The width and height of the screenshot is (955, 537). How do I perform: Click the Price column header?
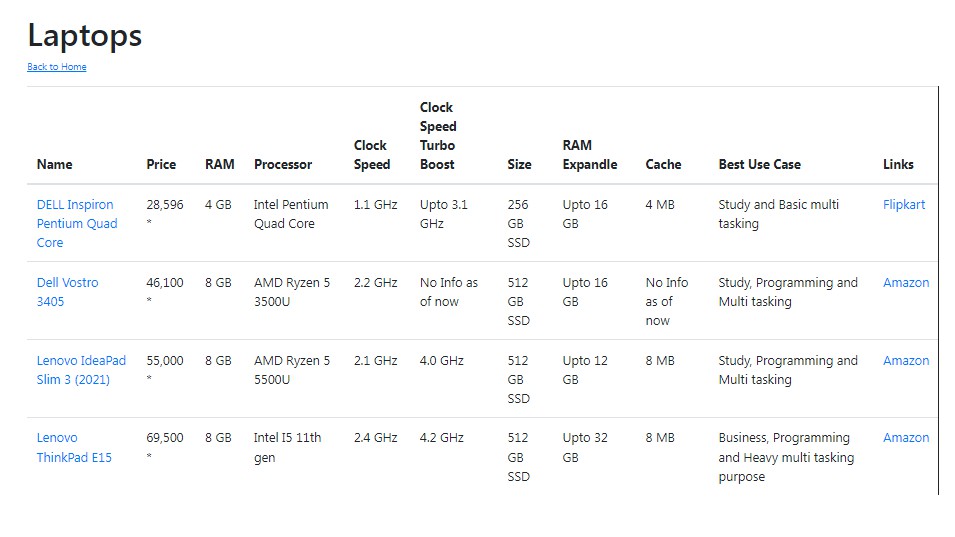point(161,164)
